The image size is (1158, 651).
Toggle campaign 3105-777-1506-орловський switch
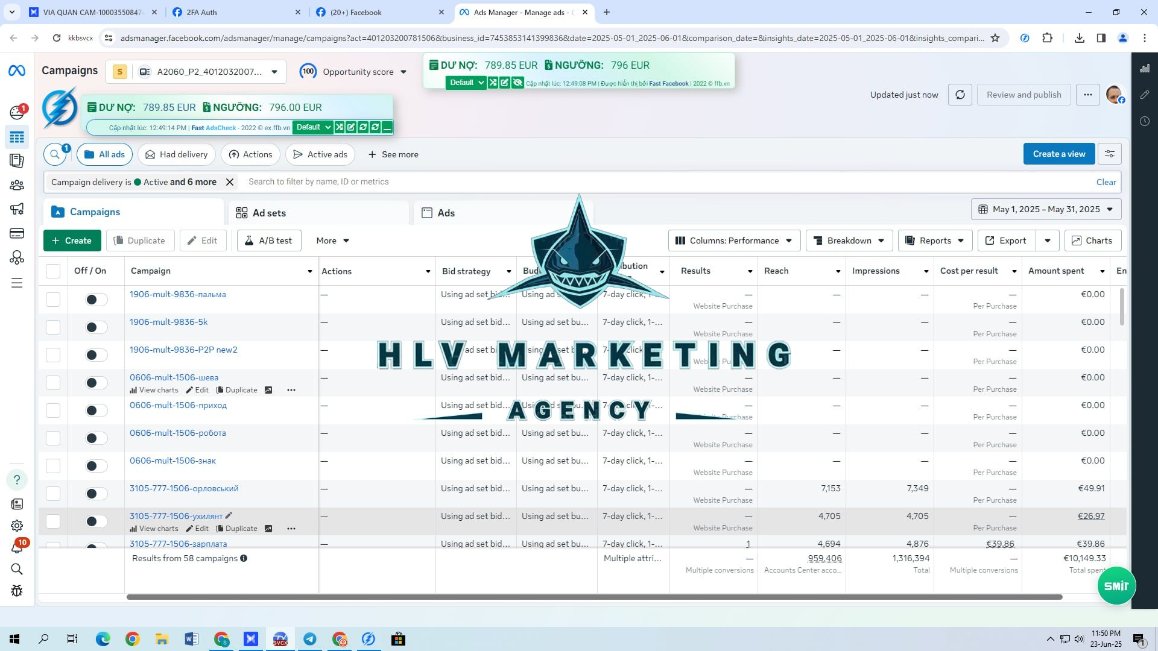point(95,494)
